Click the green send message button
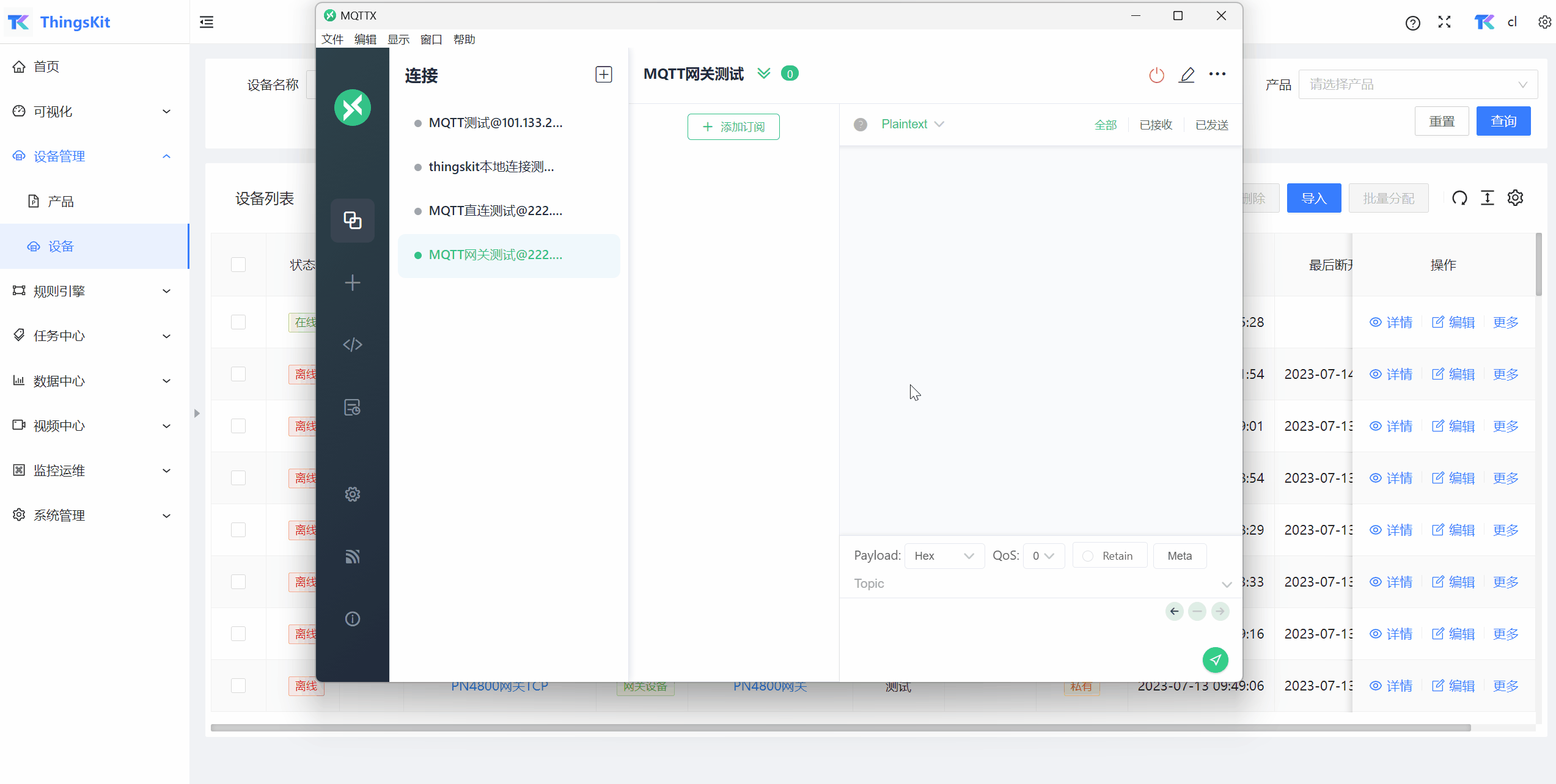1556x784 pixels. 1215,659
